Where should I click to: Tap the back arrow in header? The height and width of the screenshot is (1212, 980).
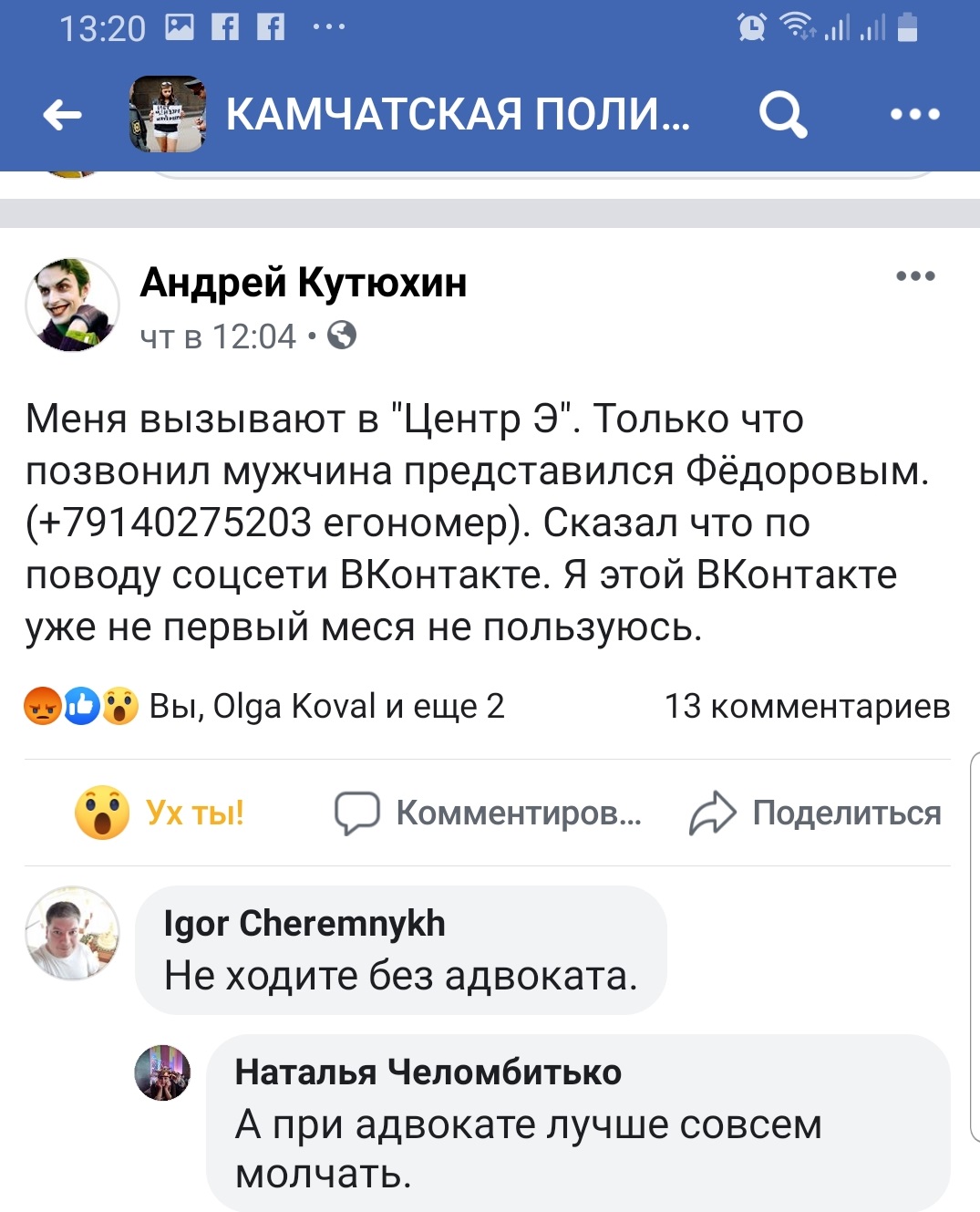[x=62, y=115]
